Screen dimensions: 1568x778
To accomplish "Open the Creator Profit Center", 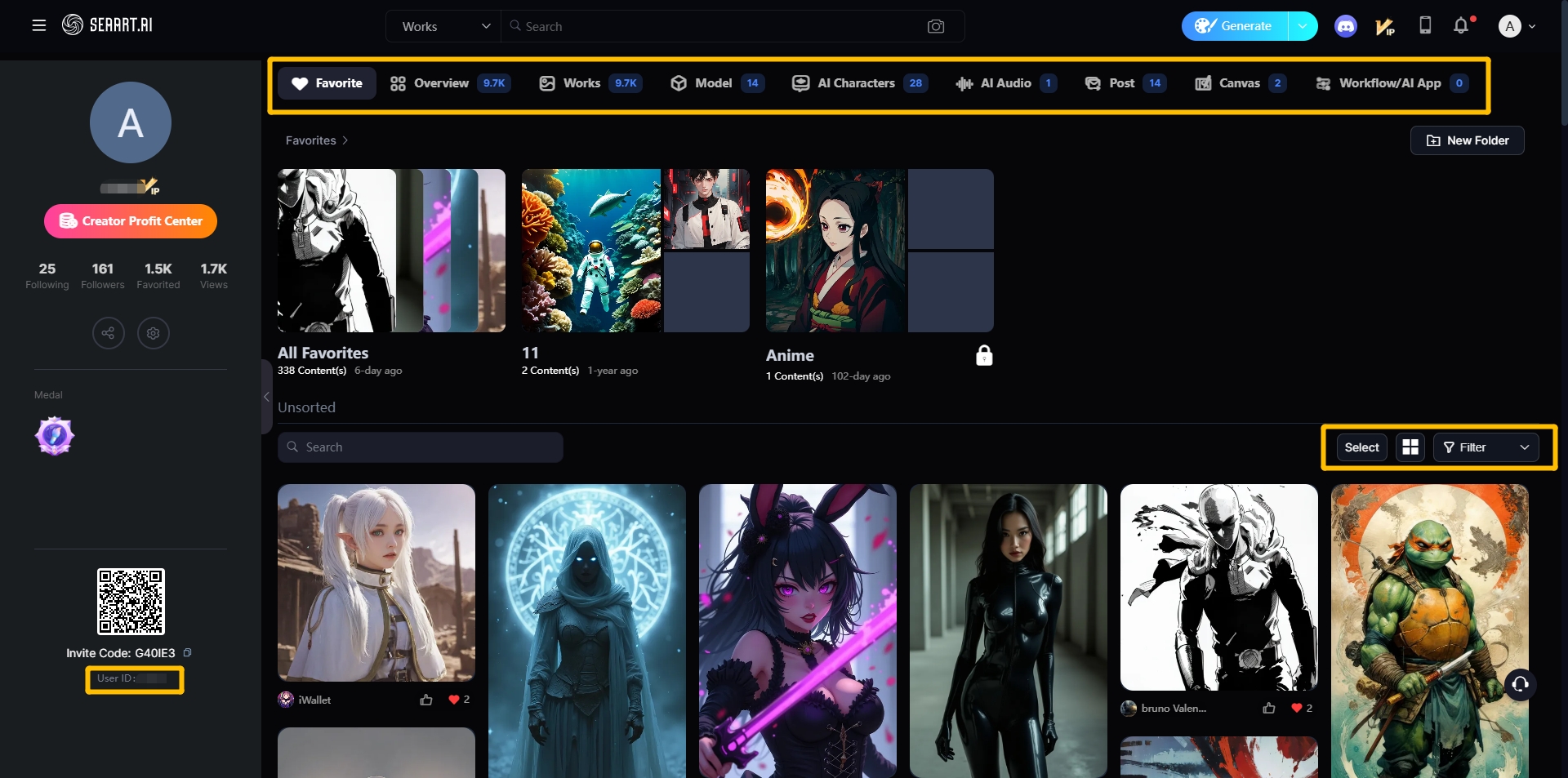I will click(131, 221).
